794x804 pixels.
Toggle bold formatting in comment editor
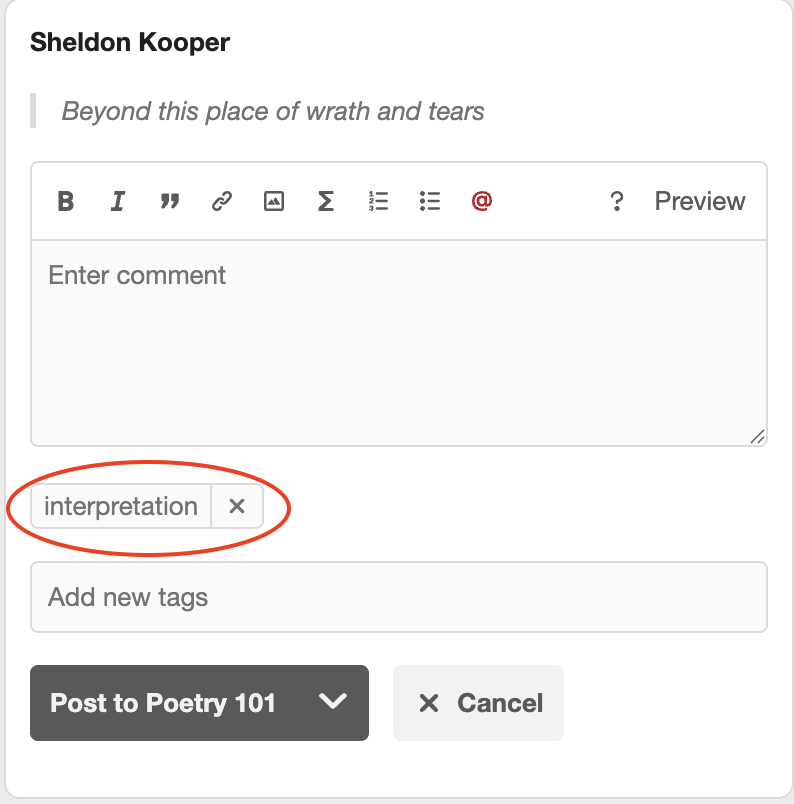pyautogui.click(x=66, y=201)
